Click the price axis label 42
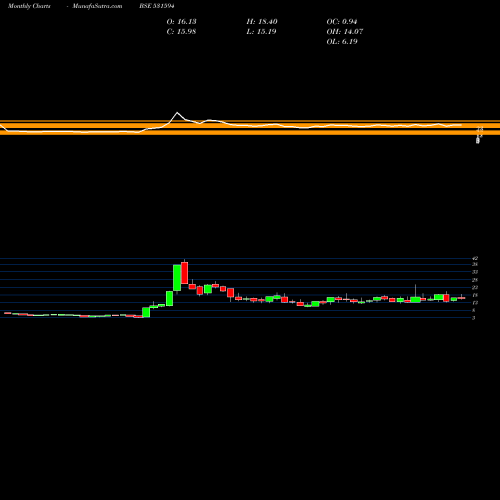Screen dimensions: 500x500 click(x=475, y=258)
